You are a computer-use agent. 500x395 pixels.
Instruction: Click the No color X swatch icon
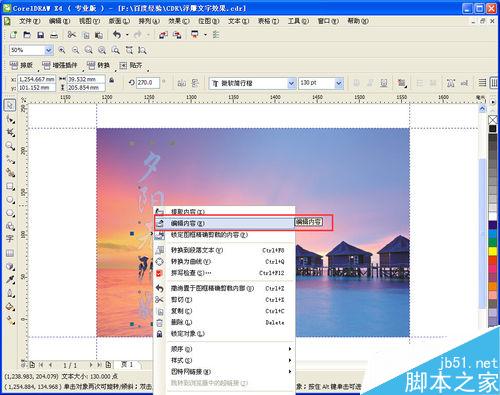493,120
